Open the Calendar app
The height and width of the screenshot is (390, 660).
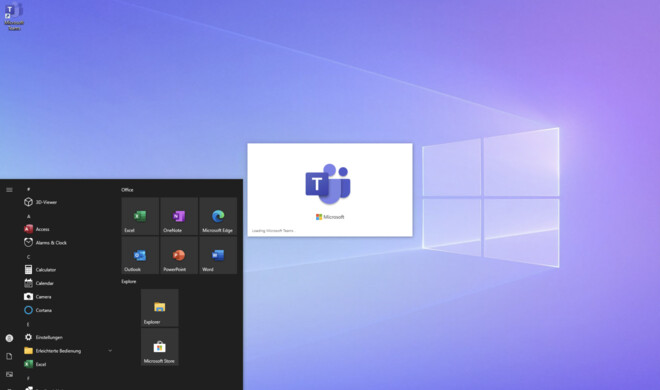click(x=39, y=283)
